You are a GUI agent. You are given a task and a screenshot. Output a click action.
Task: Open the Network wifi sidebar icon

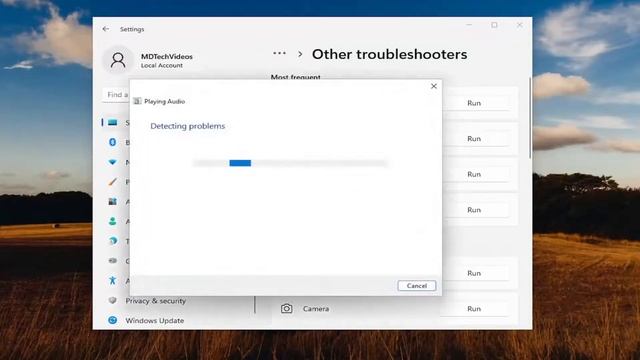[x=113, y=162]
